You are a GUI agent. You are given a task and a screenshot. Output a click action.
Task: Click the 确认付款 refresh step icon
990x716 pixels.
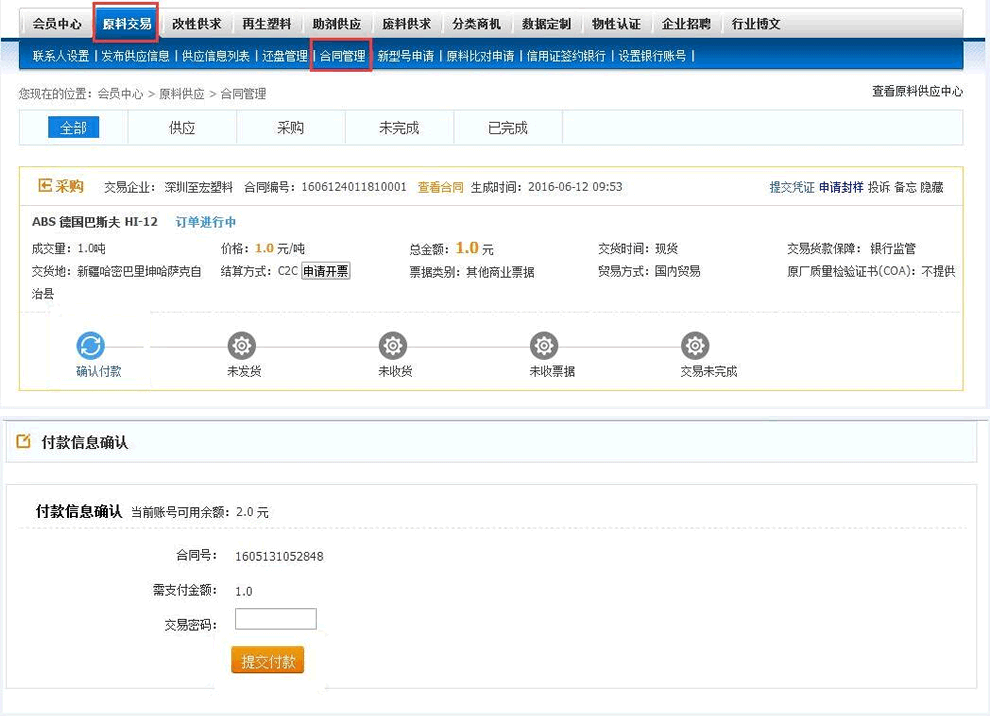point(90,346)
